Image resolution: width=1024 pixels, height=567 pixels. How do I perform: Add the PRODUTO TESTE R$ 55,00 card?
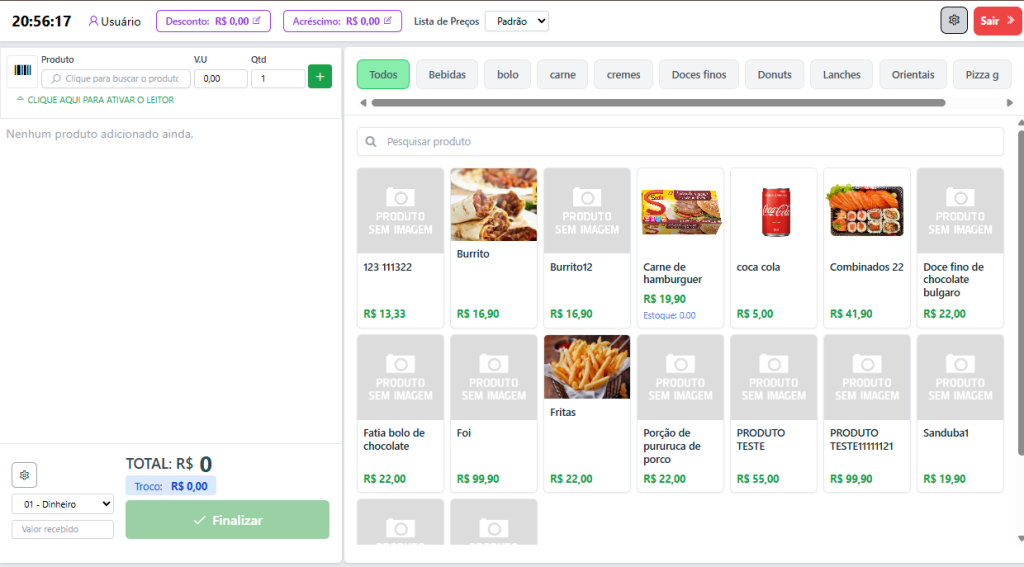coord(774,413)
